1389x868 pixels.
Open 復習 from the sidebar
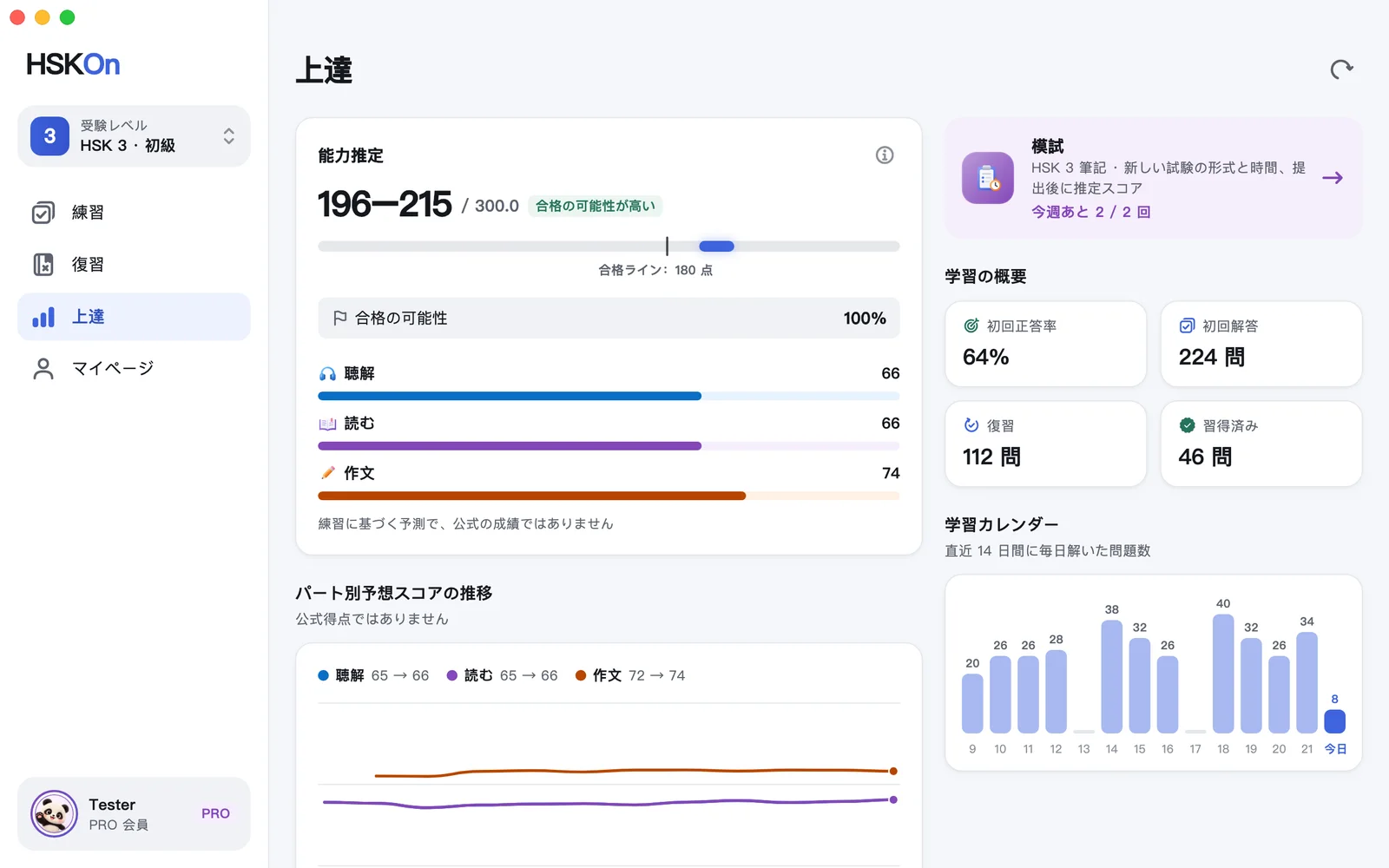tap(134, 265)
